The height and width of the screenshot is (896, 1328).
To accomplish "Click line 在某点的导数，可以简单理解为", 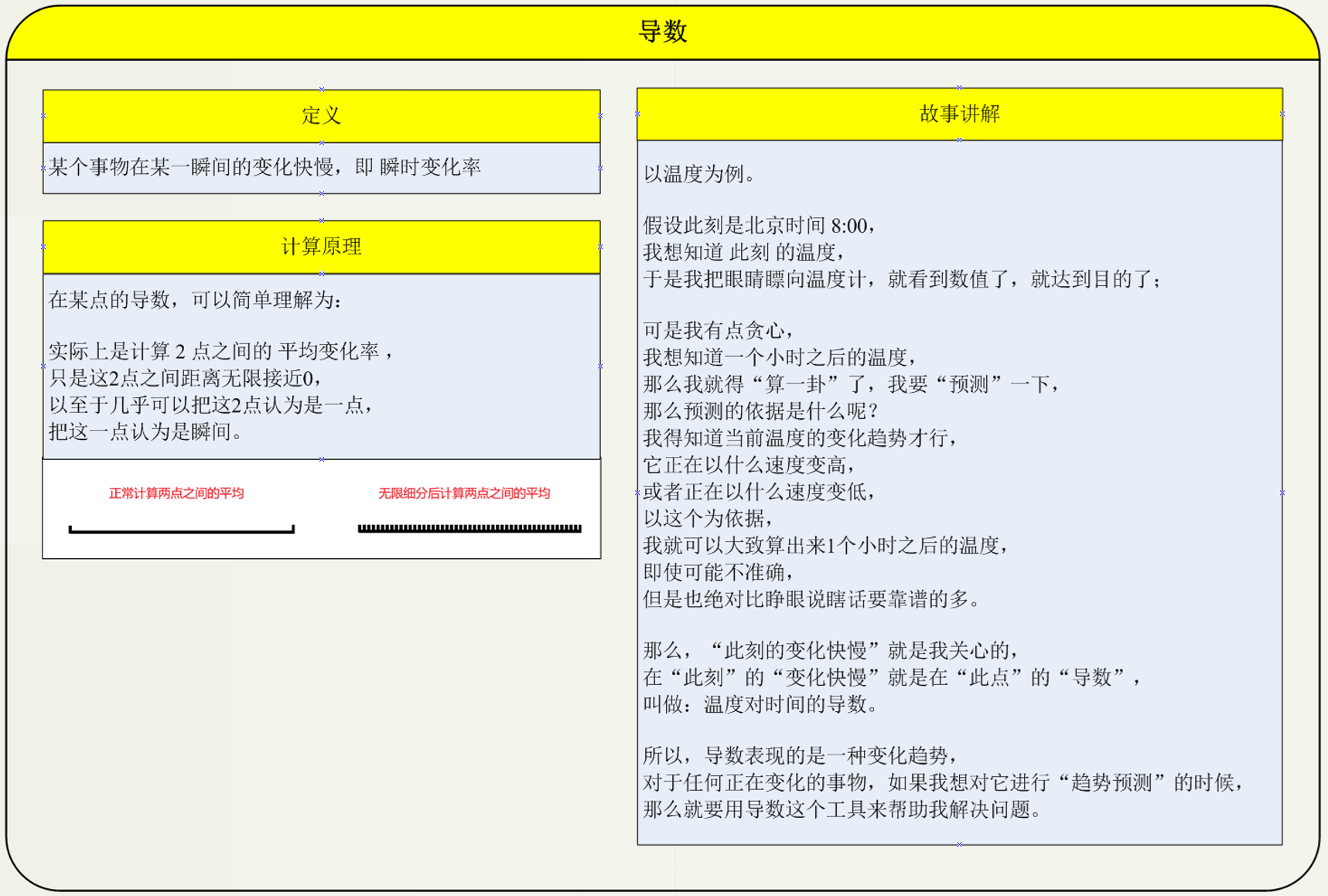I will click(195, 300).
